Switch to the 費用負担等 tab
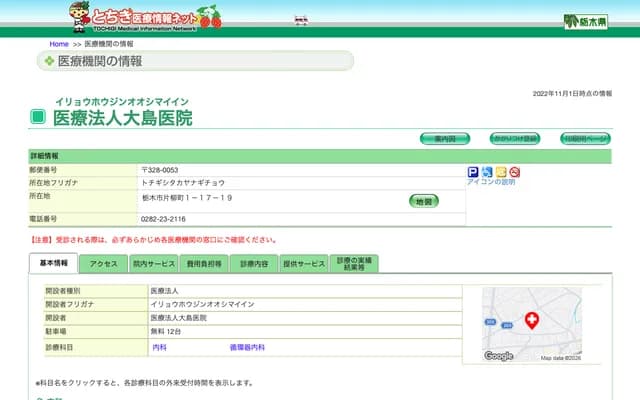640x400 pixels. (x=204, y=264)
